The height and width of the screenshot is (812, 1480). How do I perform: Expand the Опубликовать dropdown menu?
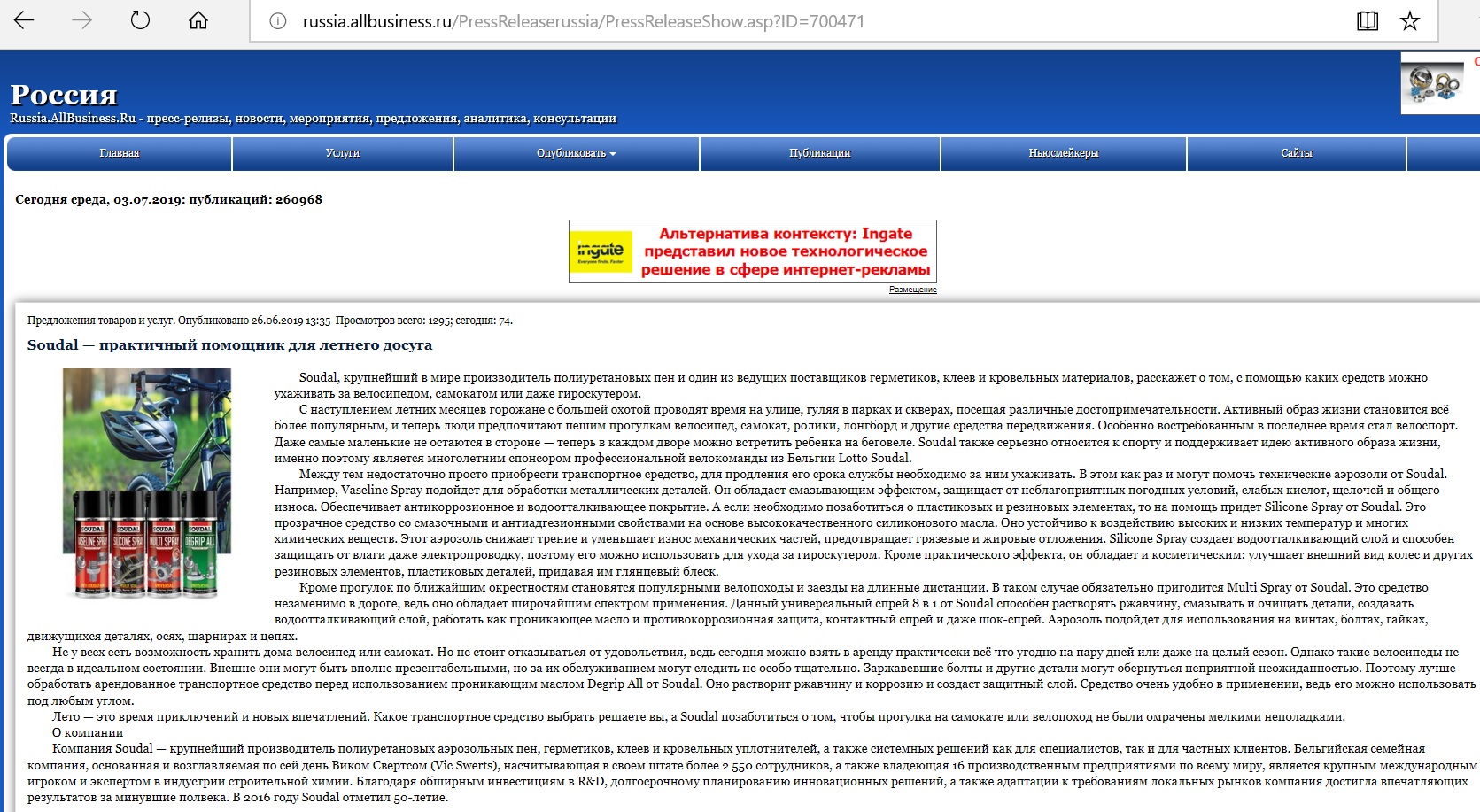tap(577, 153)
